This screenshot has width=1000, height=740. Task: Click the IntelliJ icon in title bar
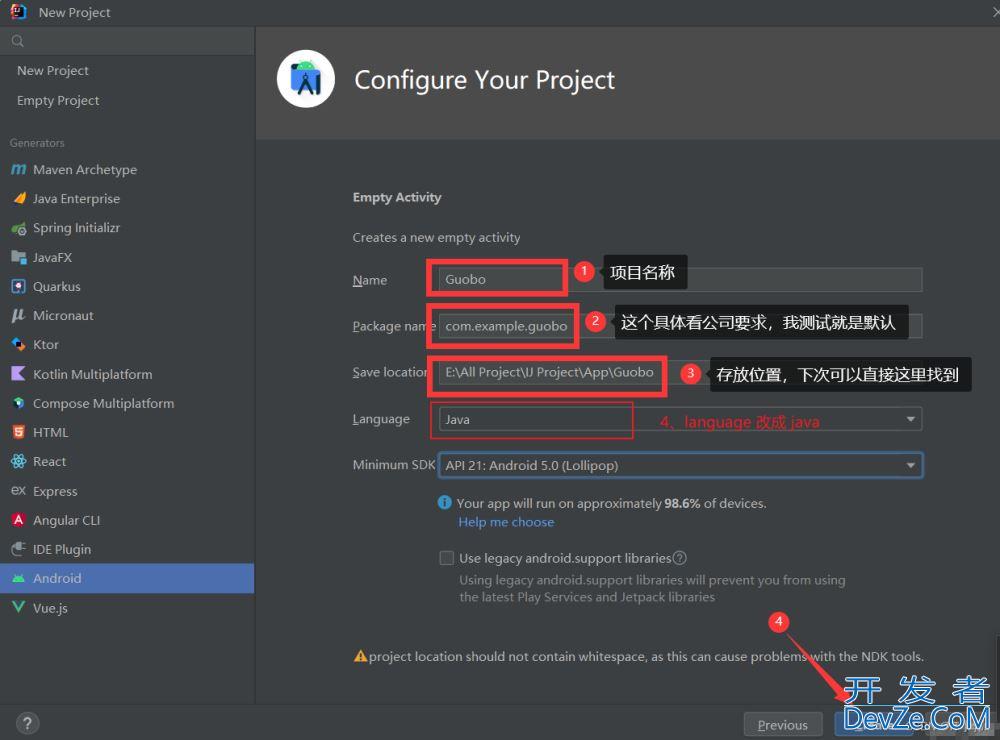(18, 12)
